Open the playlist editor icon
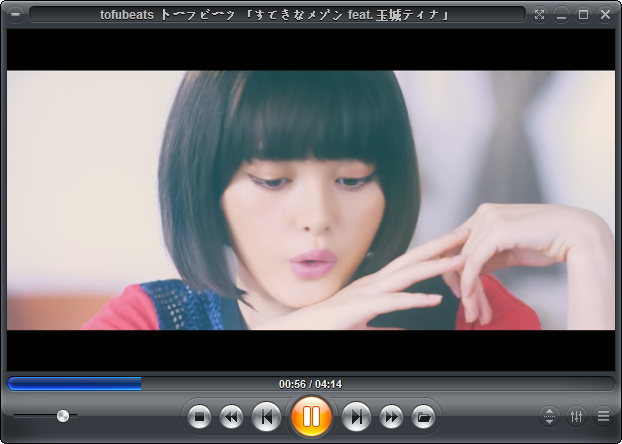 [603, 416]
